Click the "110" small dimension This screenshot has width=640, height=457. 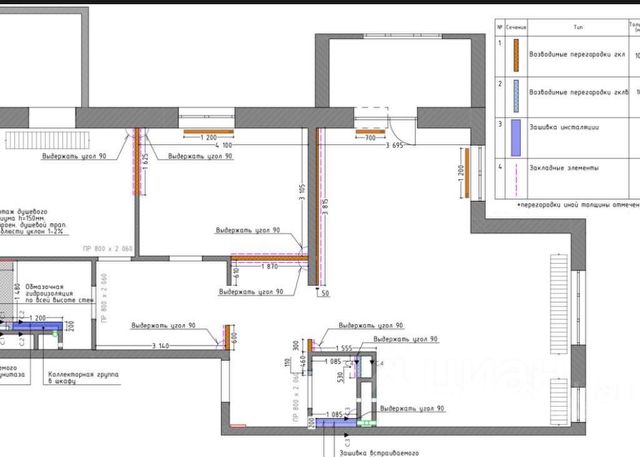[287, 362]
